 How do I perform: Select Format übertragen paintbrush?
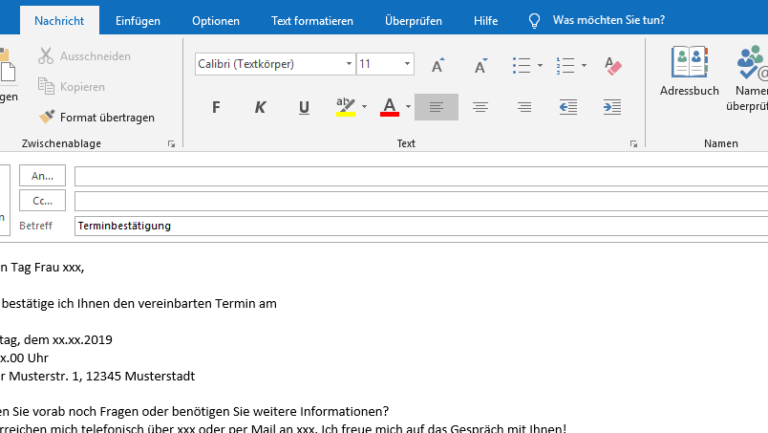[x=47, y=117]
